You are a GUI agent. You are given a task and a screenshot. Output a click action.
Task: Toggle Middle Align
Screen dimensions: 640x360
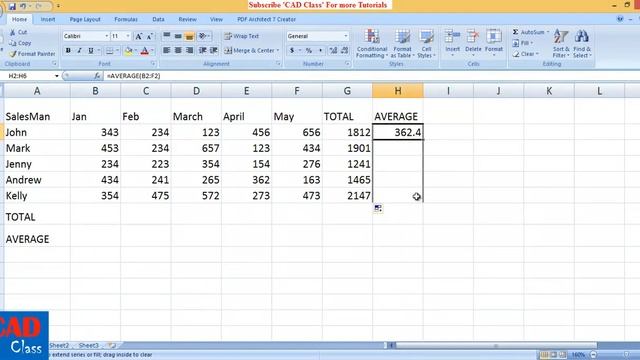point(178,36)
